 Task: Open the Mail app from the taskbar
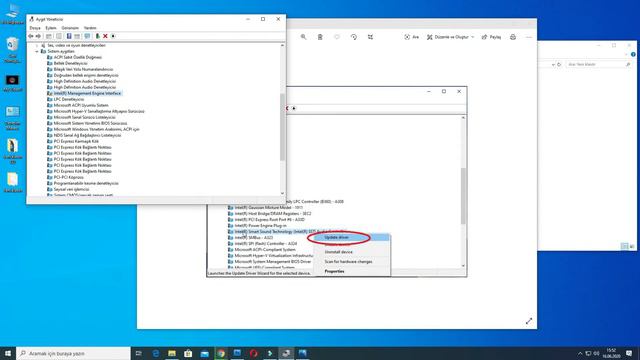204,353
